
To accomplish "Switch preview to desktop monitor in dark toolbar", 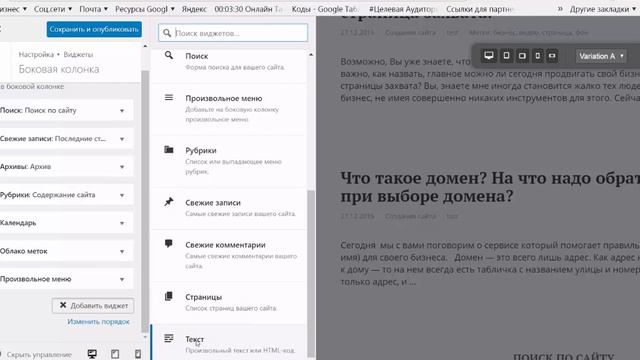I will (489, 56).
